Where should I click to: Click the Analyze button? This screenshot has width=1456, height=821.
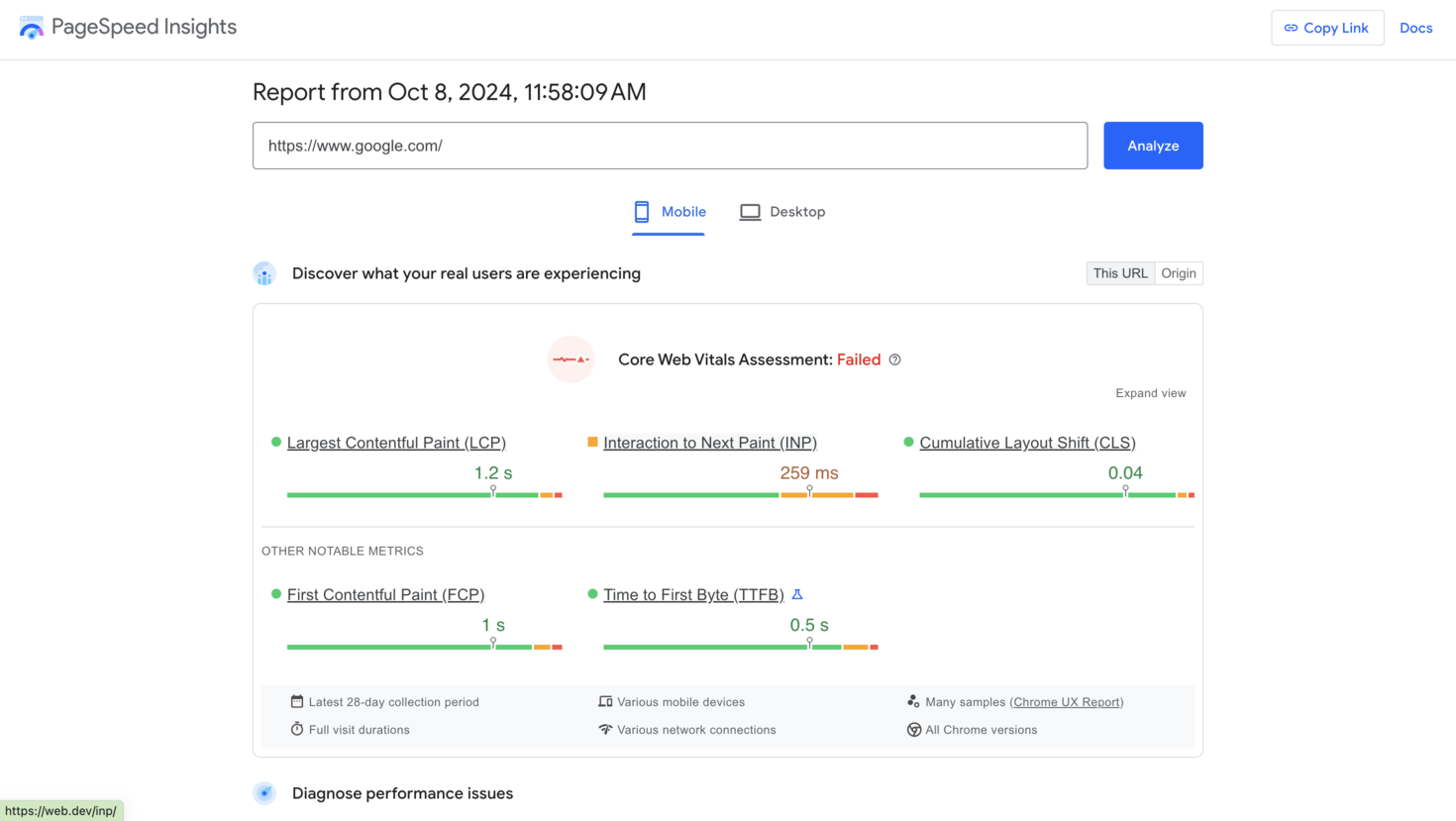pos(1152,146)
